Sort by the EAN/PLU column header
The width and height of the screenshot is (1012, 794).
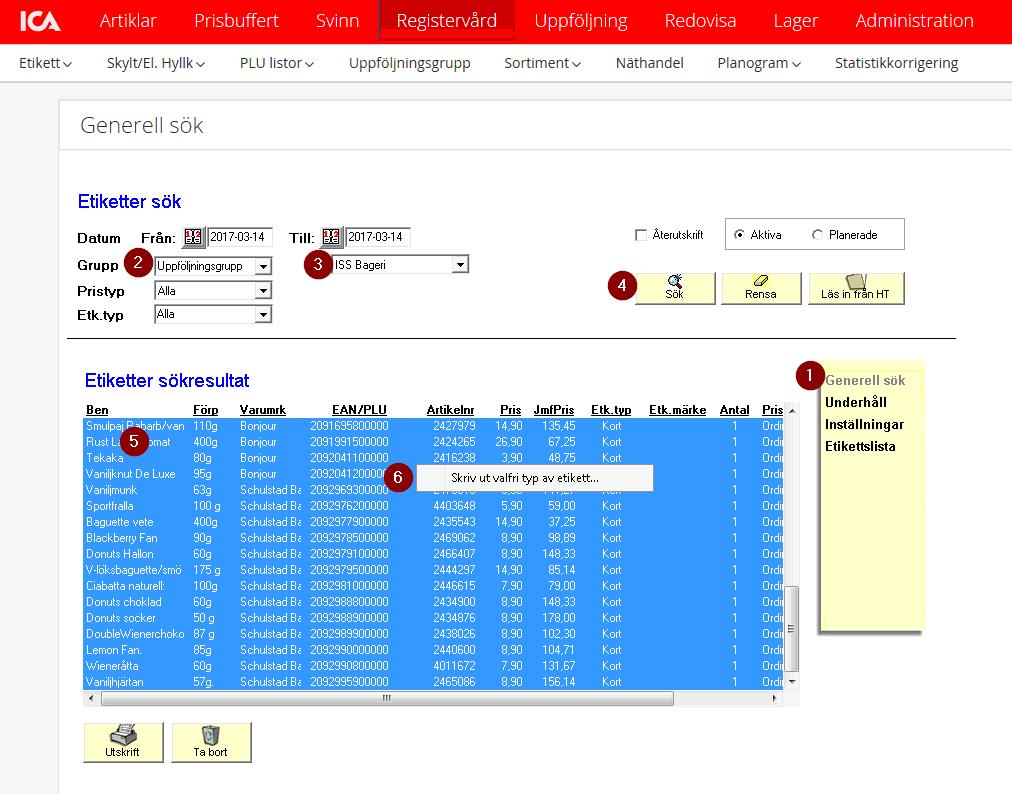pyautogui.click(x=359, y=410)
